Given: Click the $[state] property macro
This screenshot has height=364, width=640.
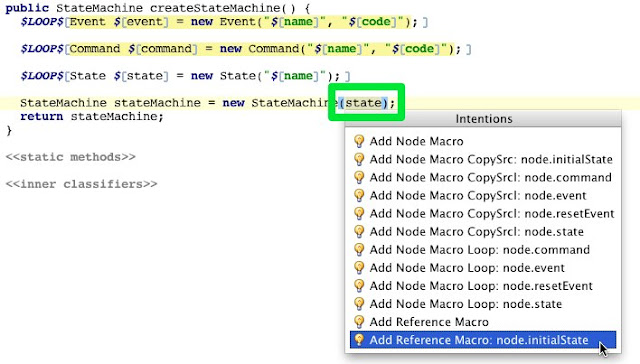Looking at the screenshot, I should pos(141,76).
